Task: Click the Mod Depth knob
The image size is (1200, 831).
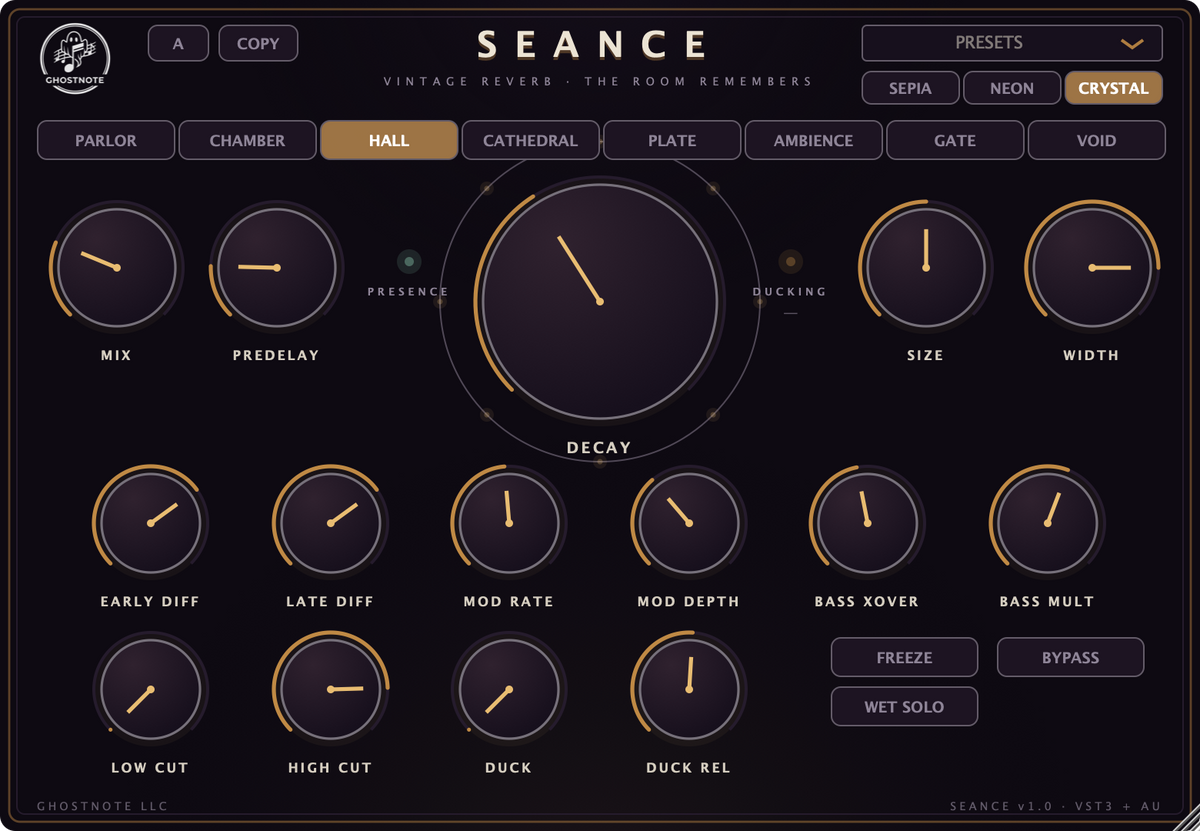Action: coord(689,523)
